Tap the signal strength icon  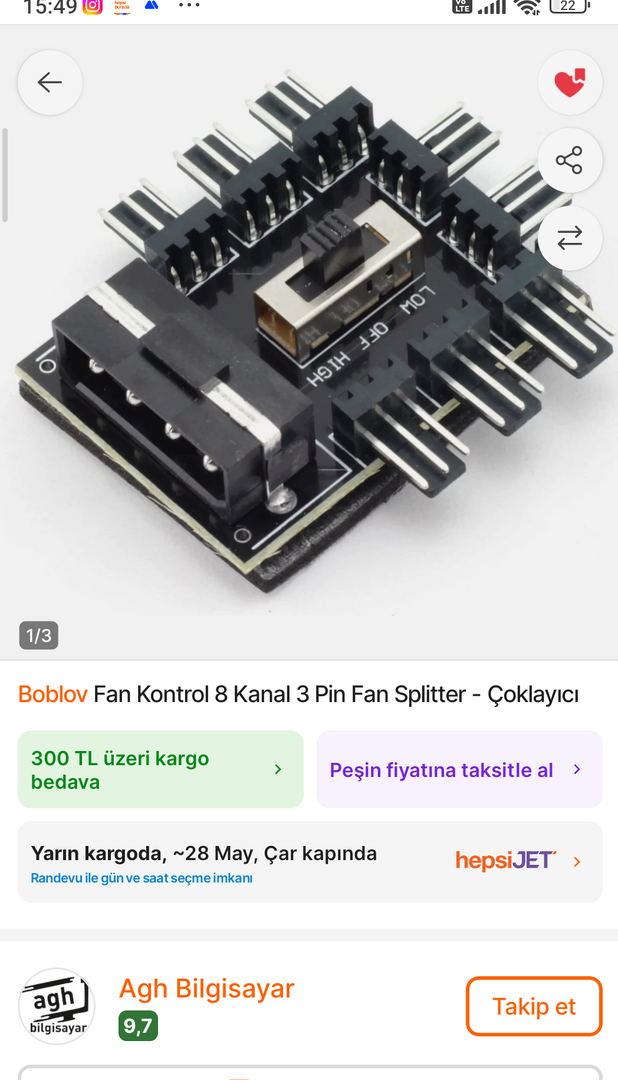pyautogui.click(x=491, y=7)
